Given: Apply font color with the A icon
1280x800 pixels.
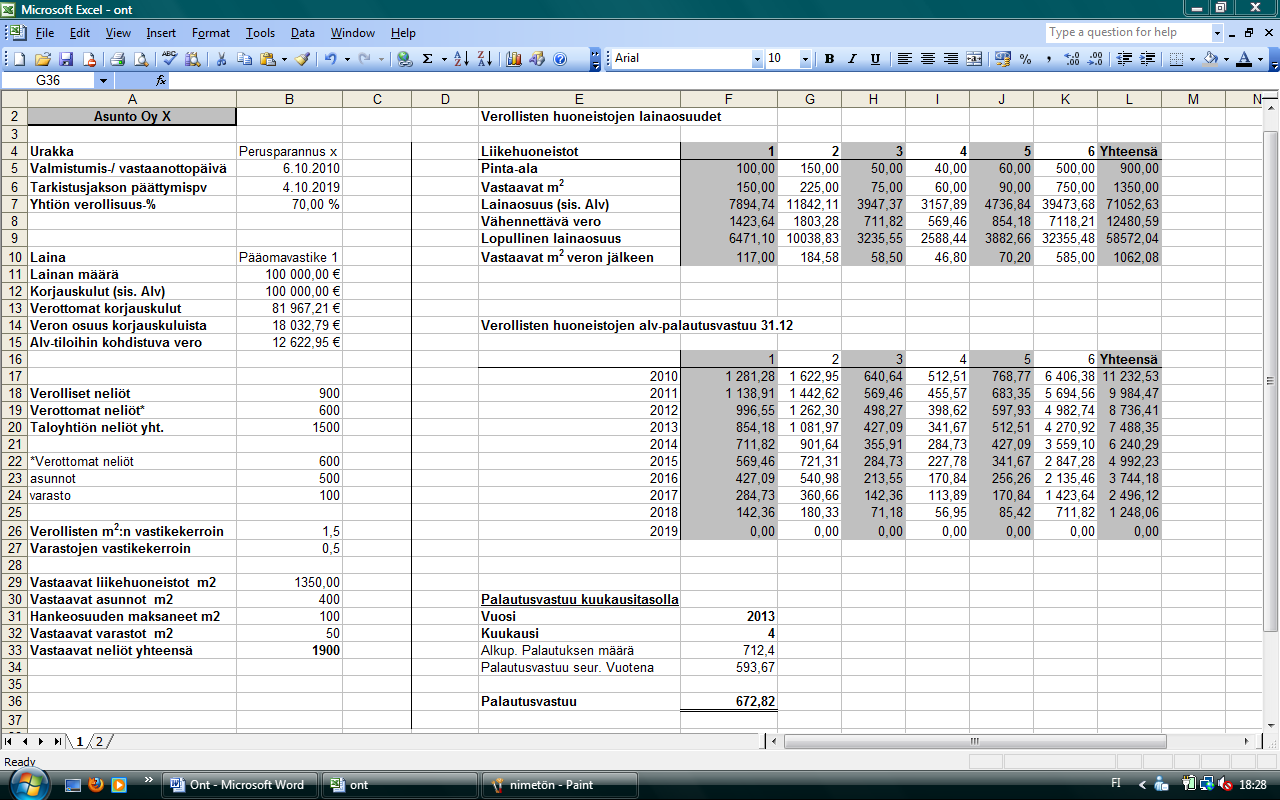Looking at the screenshot, I should (1244, 59).
